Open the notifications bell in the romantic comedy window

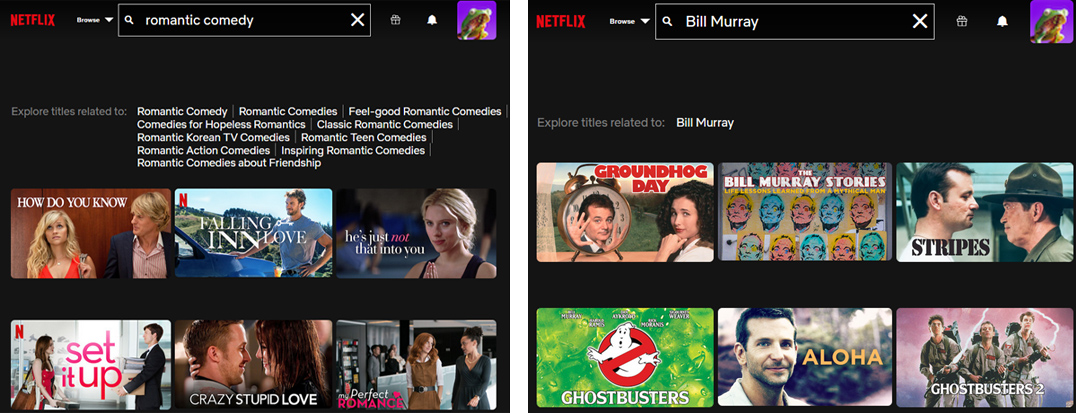coord(432,20)
